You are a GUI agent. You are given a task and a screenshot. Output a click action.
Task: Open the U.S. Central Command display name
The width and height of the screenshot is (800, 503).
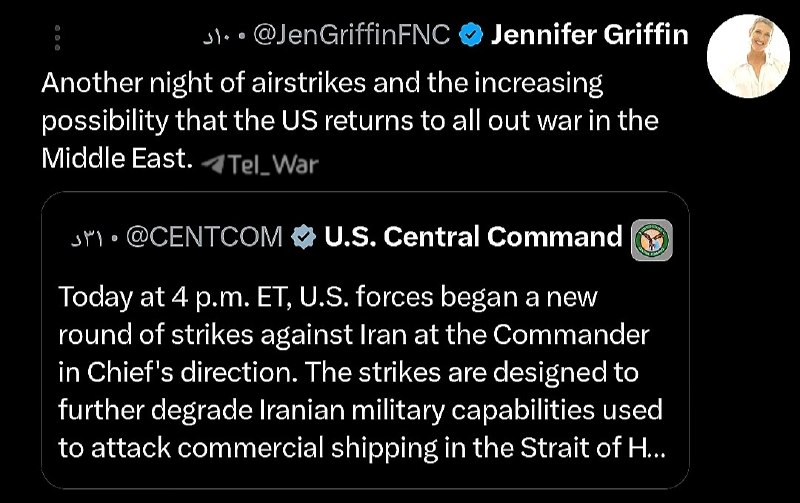pos(473,237)
